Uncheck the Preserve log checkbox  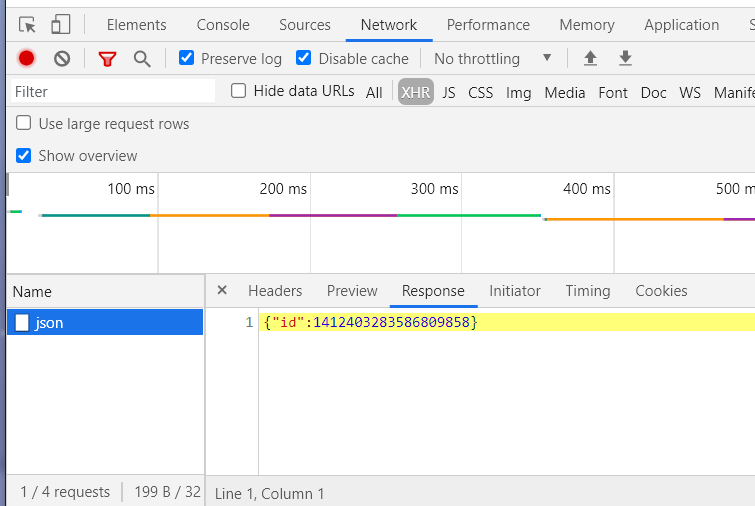click(x=186, y=58)
